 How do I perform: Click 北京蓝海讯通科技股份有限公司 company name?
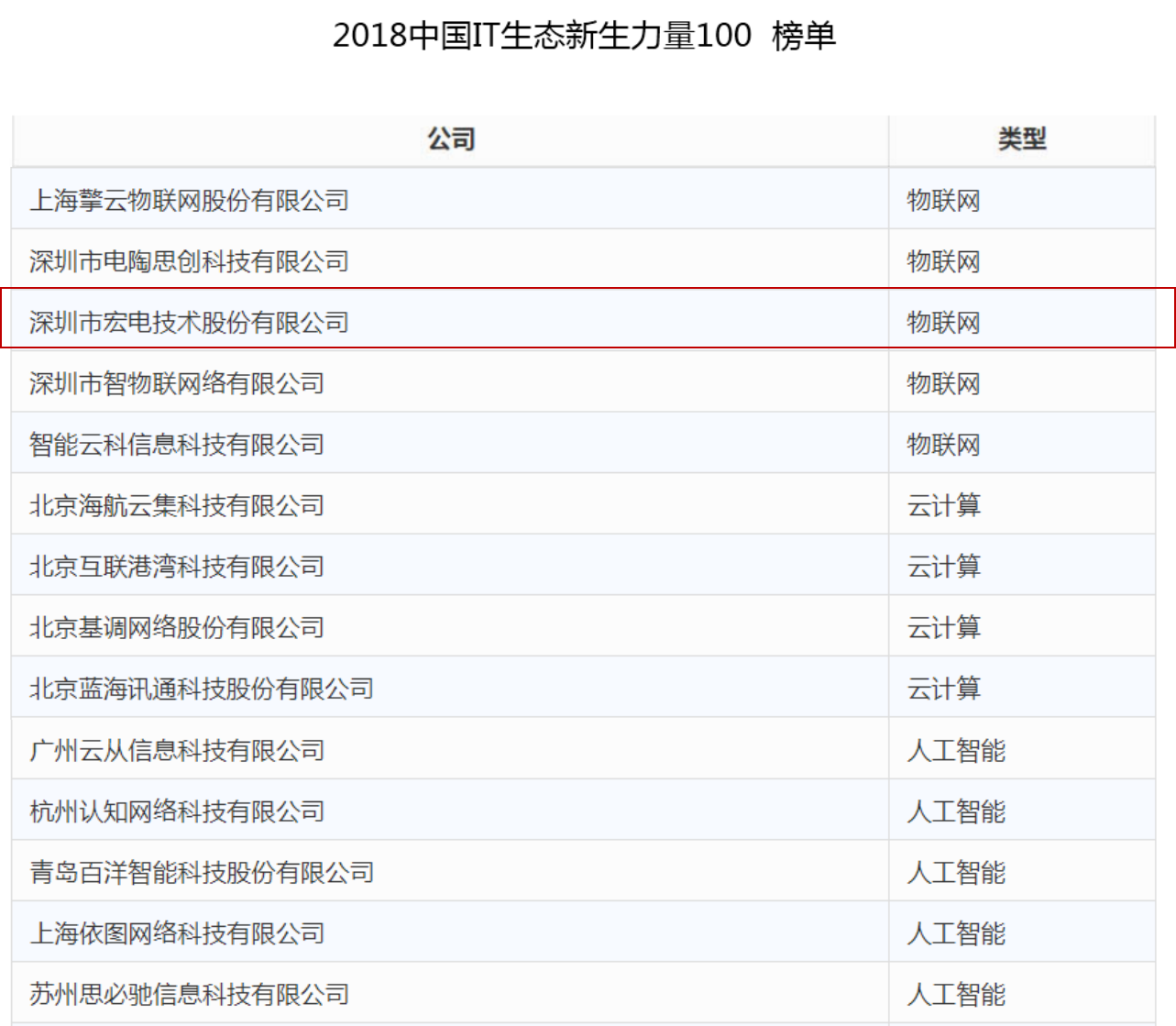tap(202, 689)
